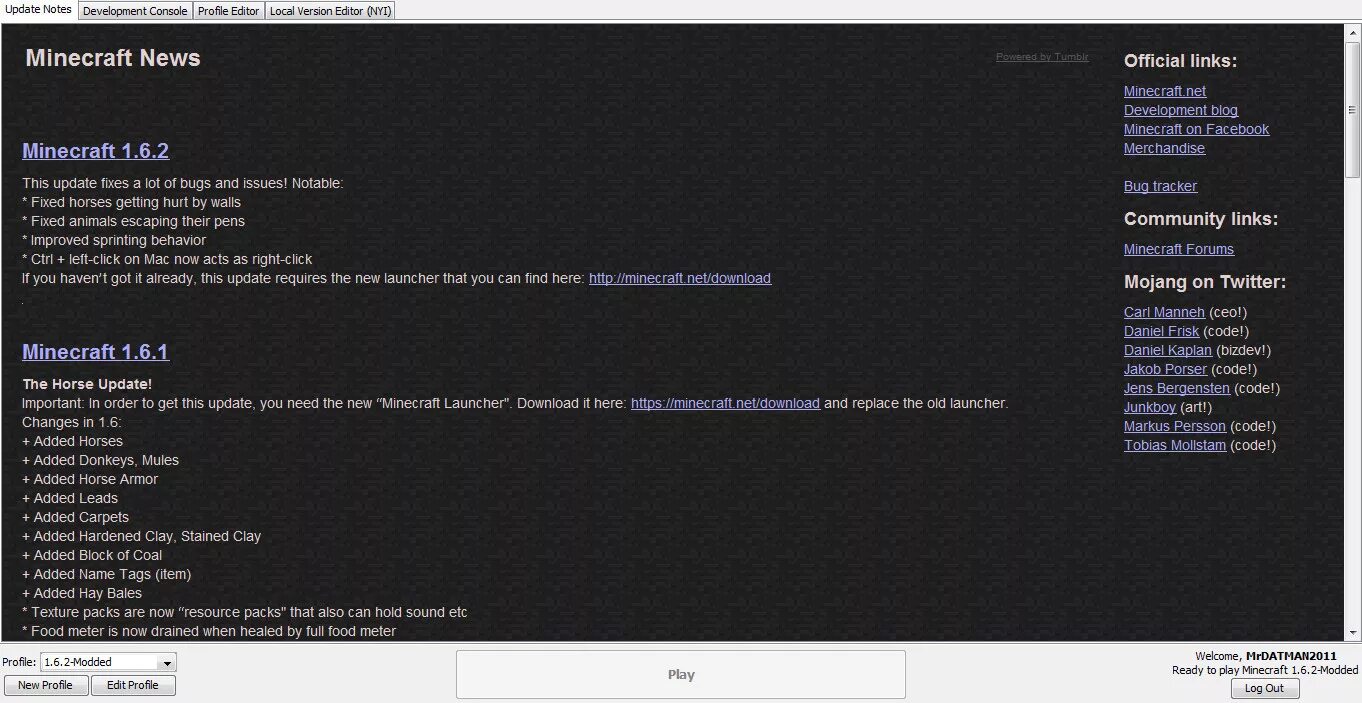Click the text '+ Added Leads'

click(70, 498)
